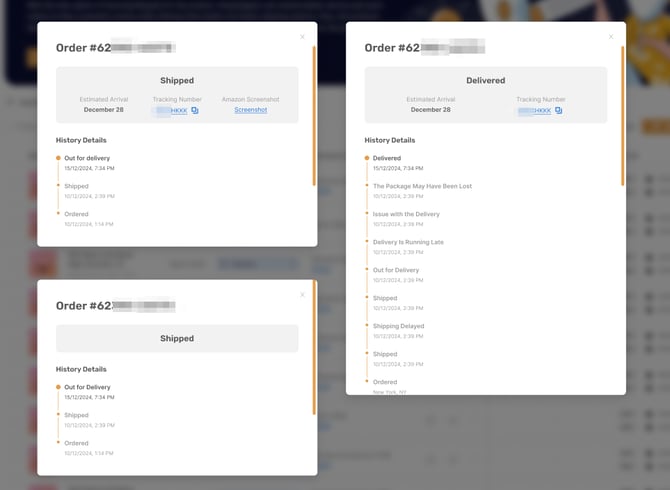Click "History Details" heading in Delivered card
Viewport: 670px width, 490px height.
tap(390, 140)
